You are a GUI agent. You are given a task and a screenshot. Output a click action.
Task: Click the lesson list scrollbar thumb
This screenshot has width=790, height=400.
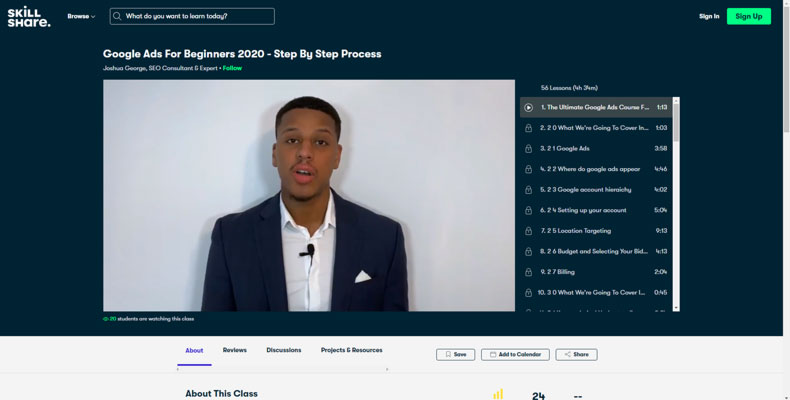tap(676, 123)
